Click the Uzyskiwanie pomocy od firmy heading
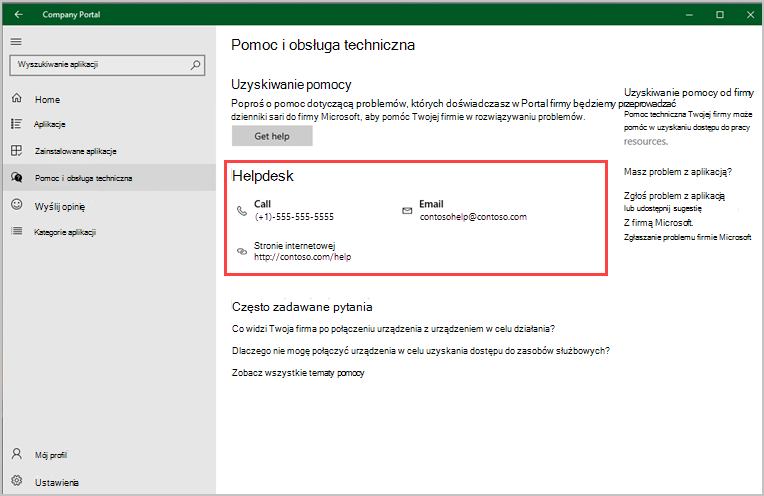This screenshot has width=764, height=496. 689,93
